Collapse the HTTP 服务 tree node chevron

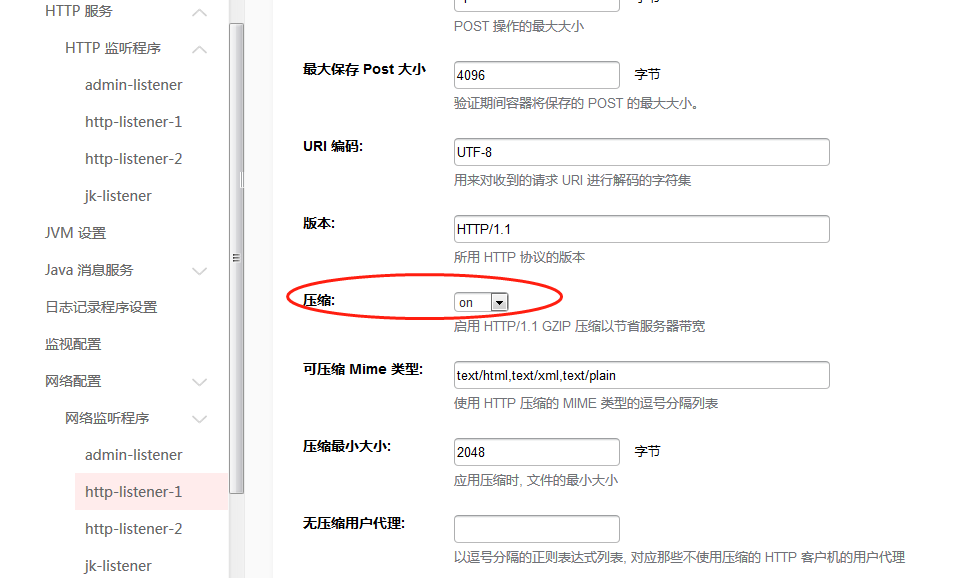200,12
